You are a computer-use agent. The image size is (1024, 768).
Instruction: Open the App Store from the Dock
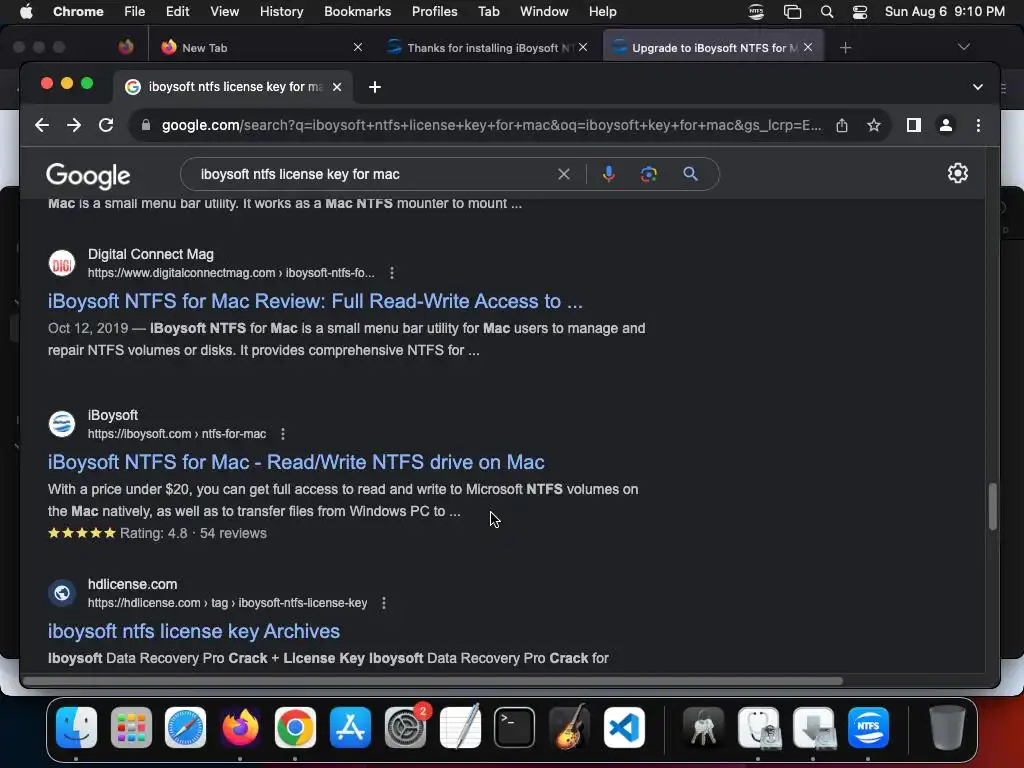[350, 727]
